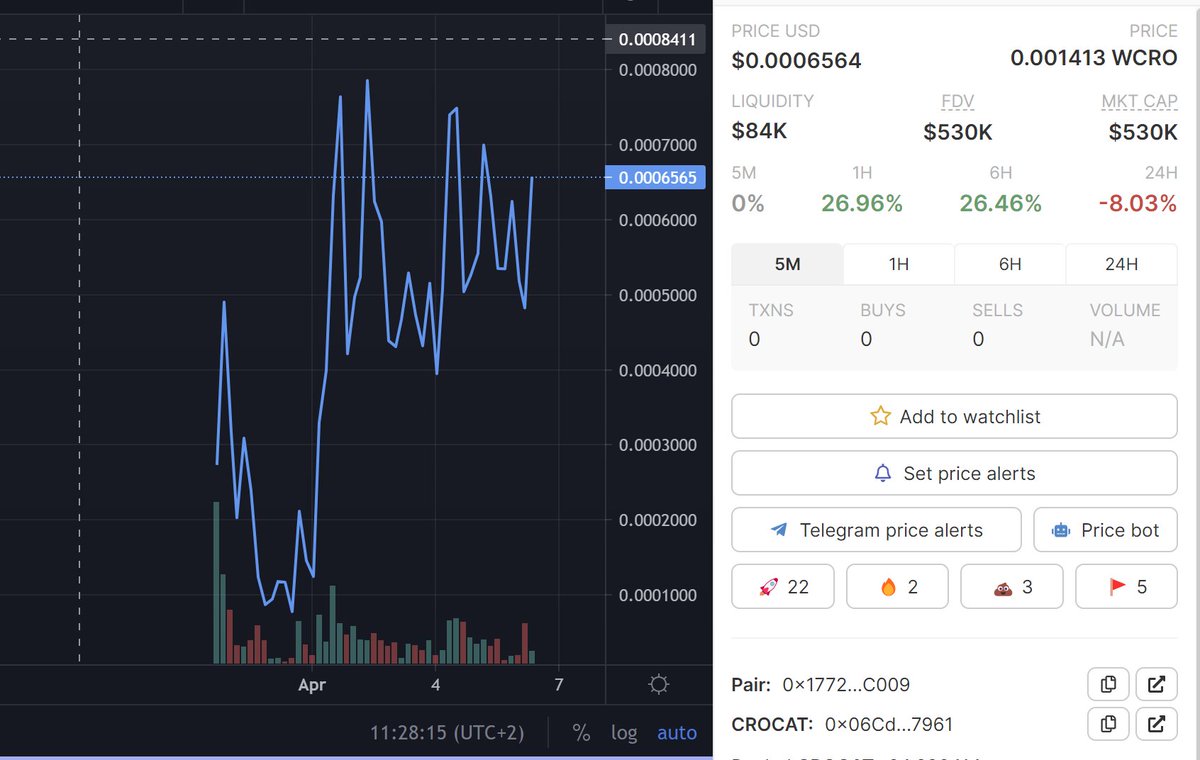Click the 24H change -8.03%
The image size is (1200, 760).
(1137, 204)
